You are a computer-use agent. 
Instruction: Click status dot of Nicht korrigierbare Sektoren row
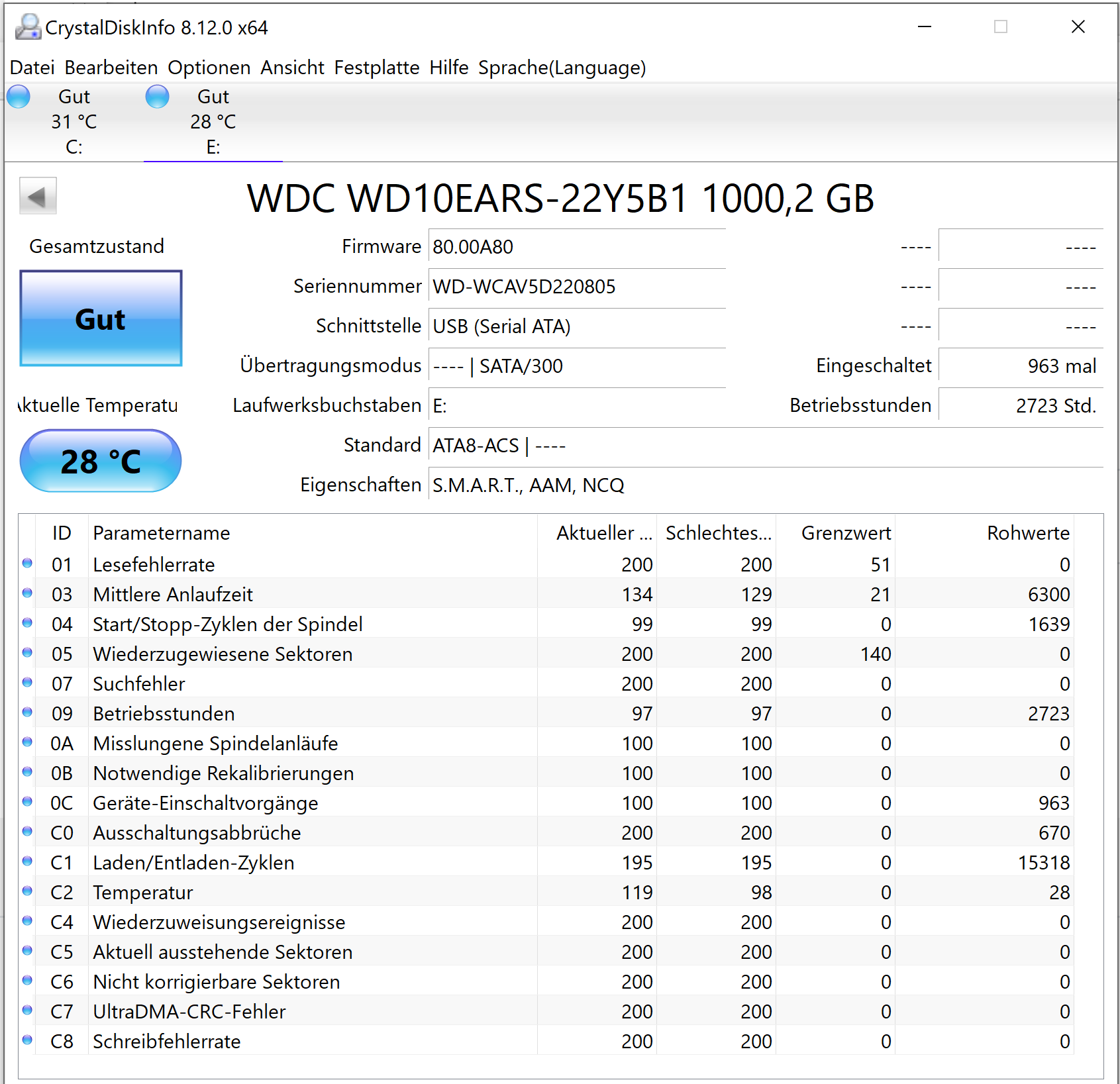coord(27,980)
